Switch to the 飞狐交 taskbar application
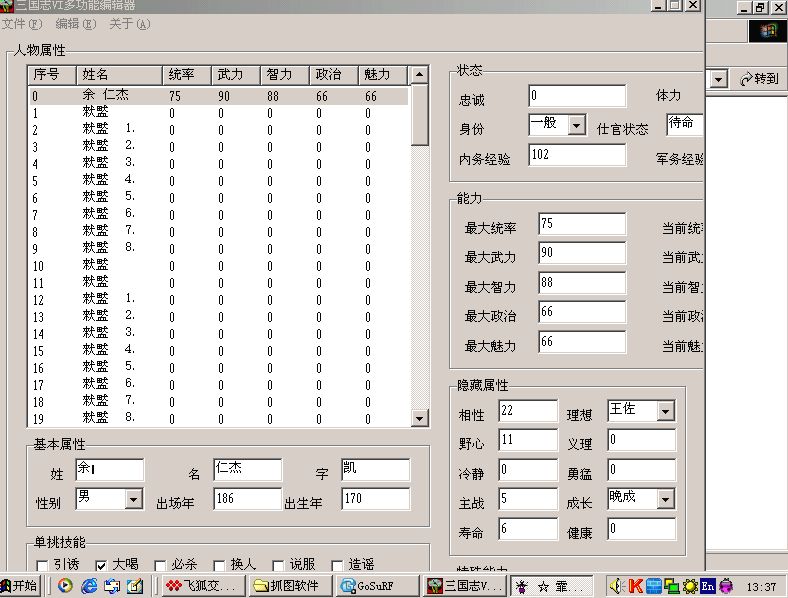Image resolution: width=788 pixels, height=598 pixels. [x=204, y=586]
